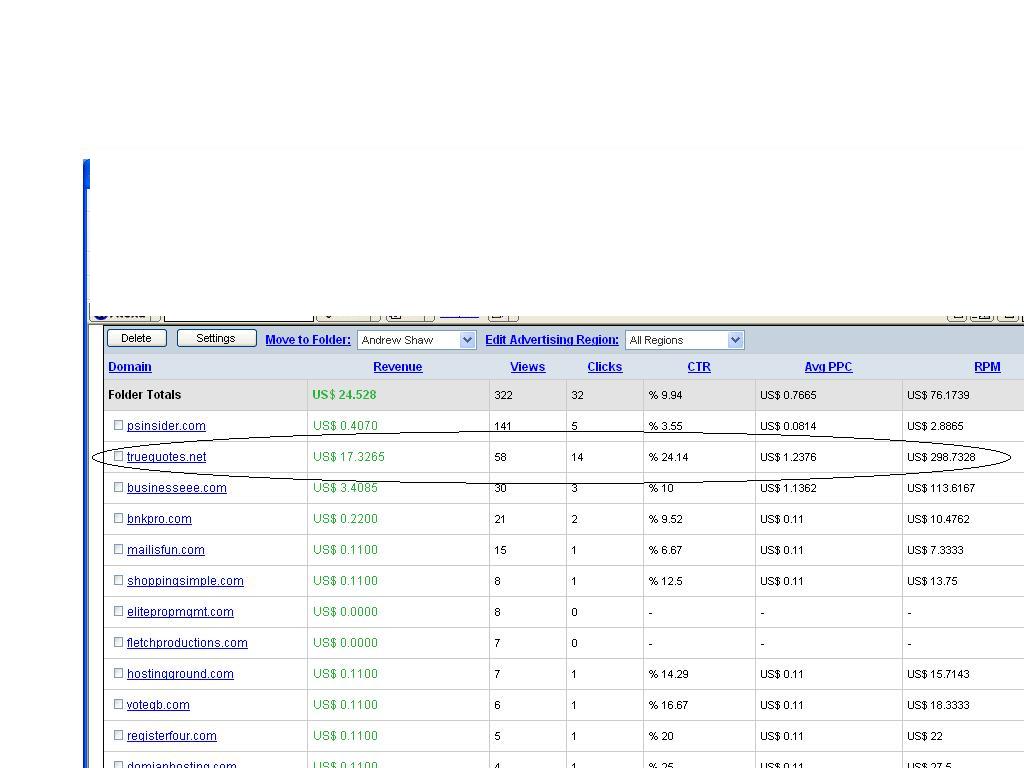Open the fletchproductions.com domain link

pos(187,643)
